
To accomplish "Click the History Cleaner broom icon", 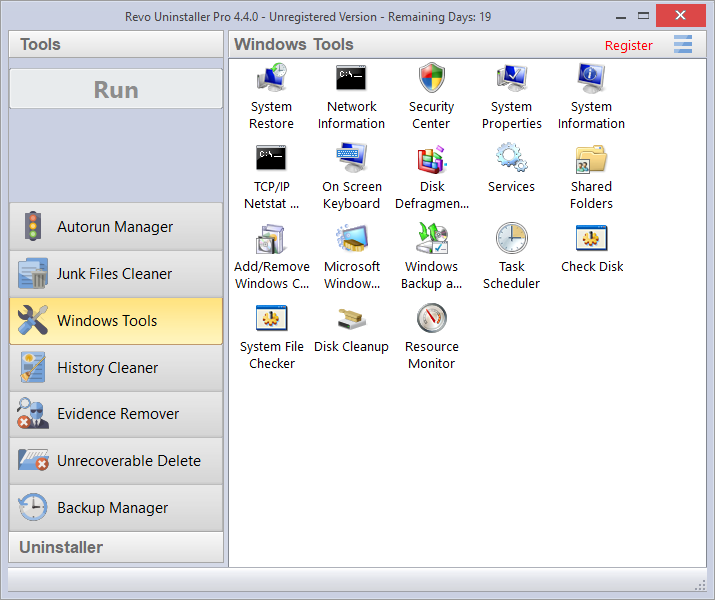I will 33,367.
